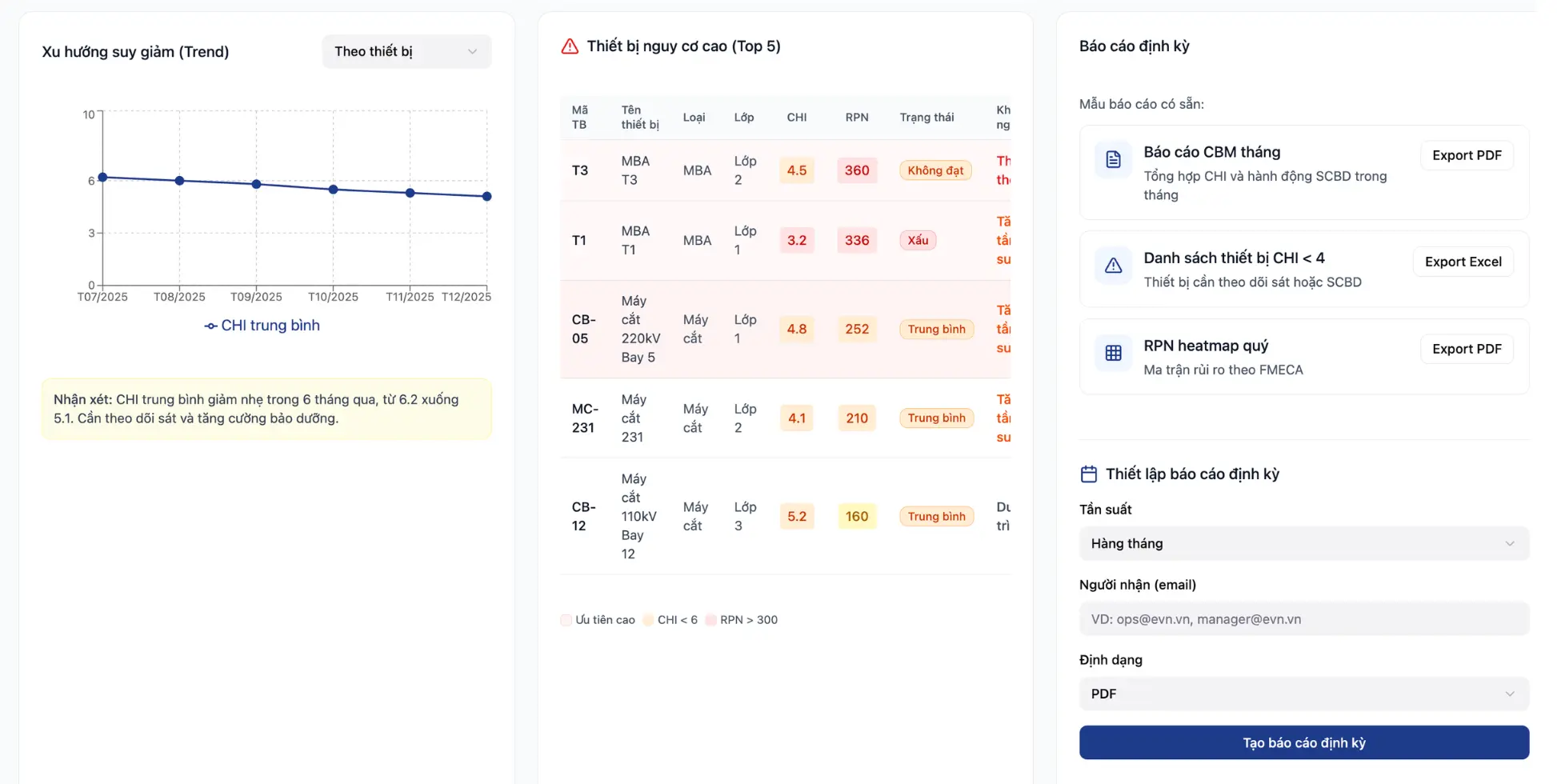The image size is (1557, 784).
Task: Click the Người nhận email input field
Action: coord(1303,619)
